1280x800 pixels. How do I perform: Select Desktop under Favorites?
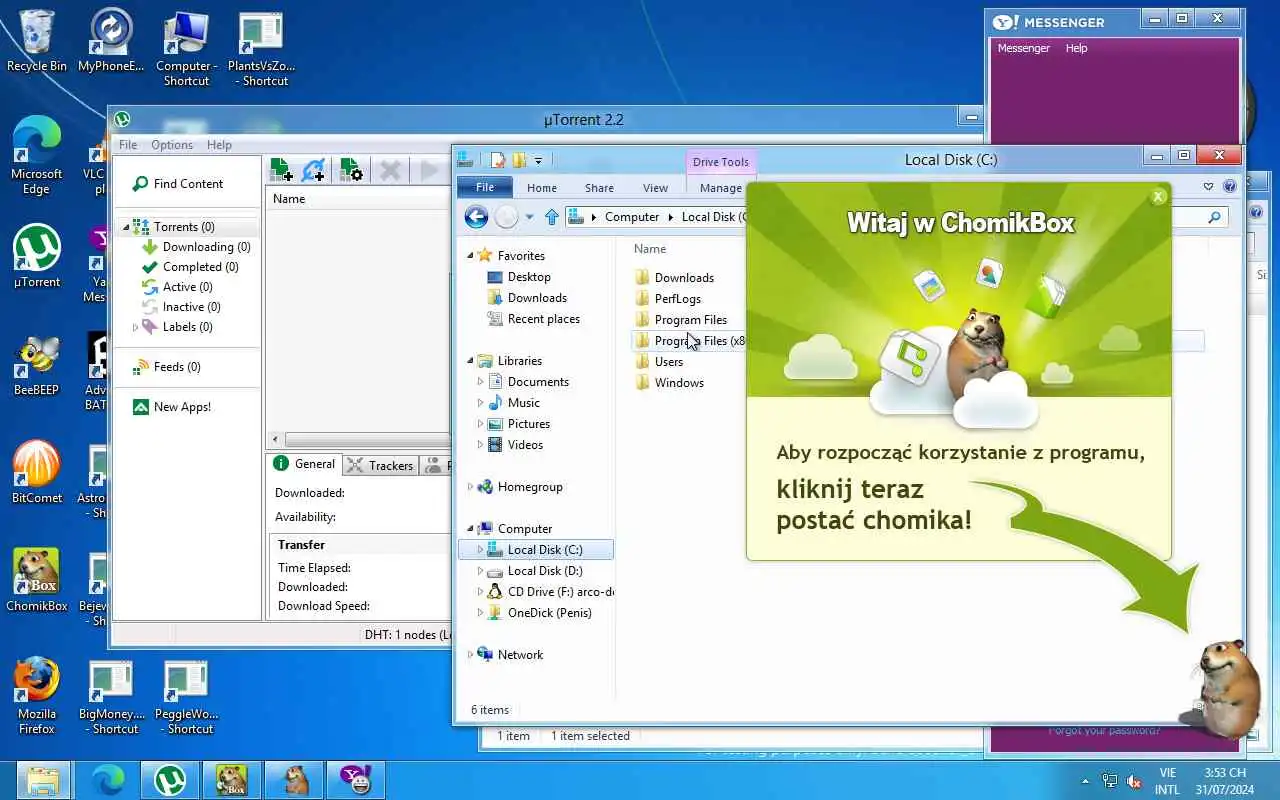(529, 277)
